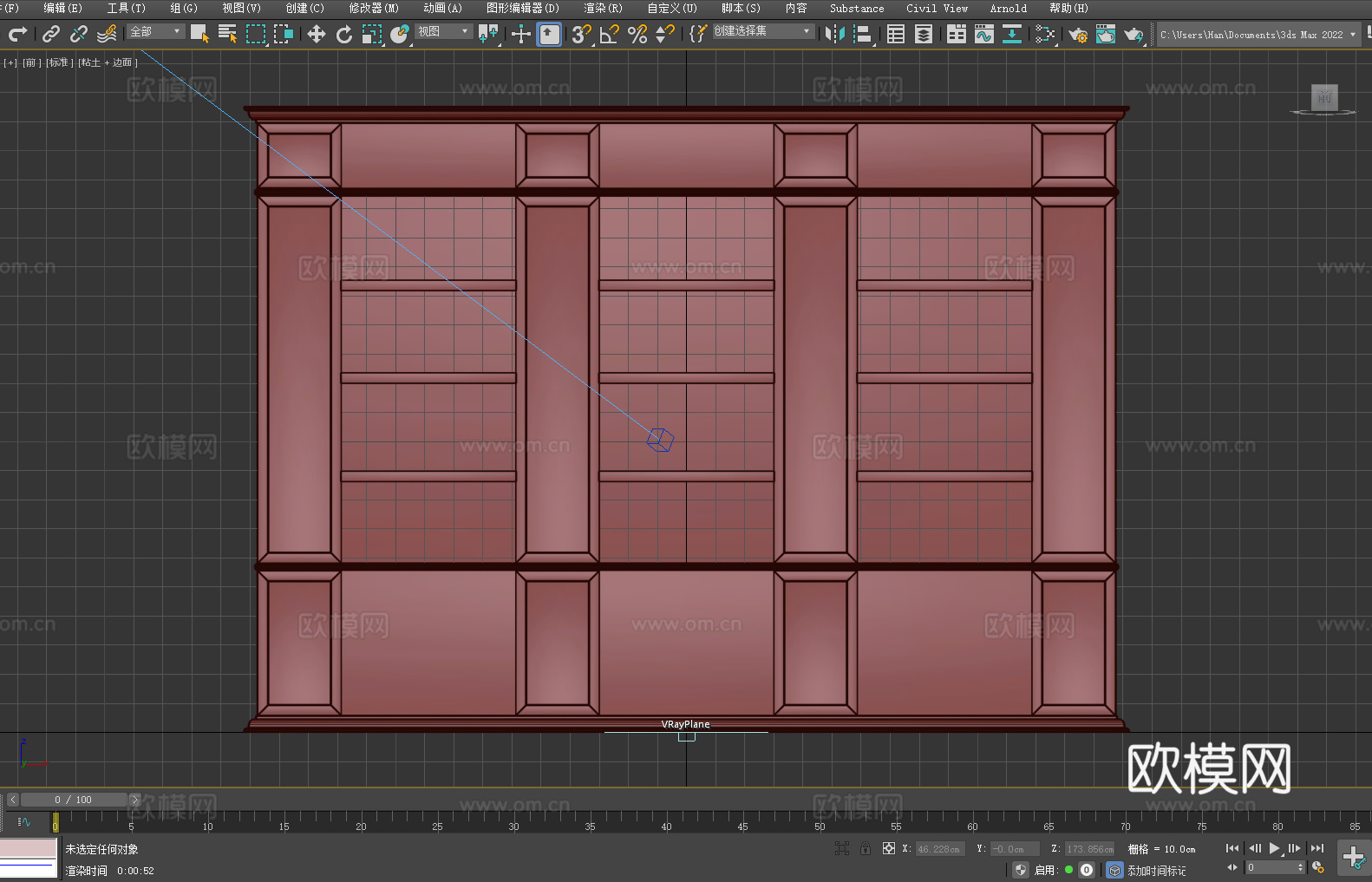Click the Z coordinate field

1090,849
